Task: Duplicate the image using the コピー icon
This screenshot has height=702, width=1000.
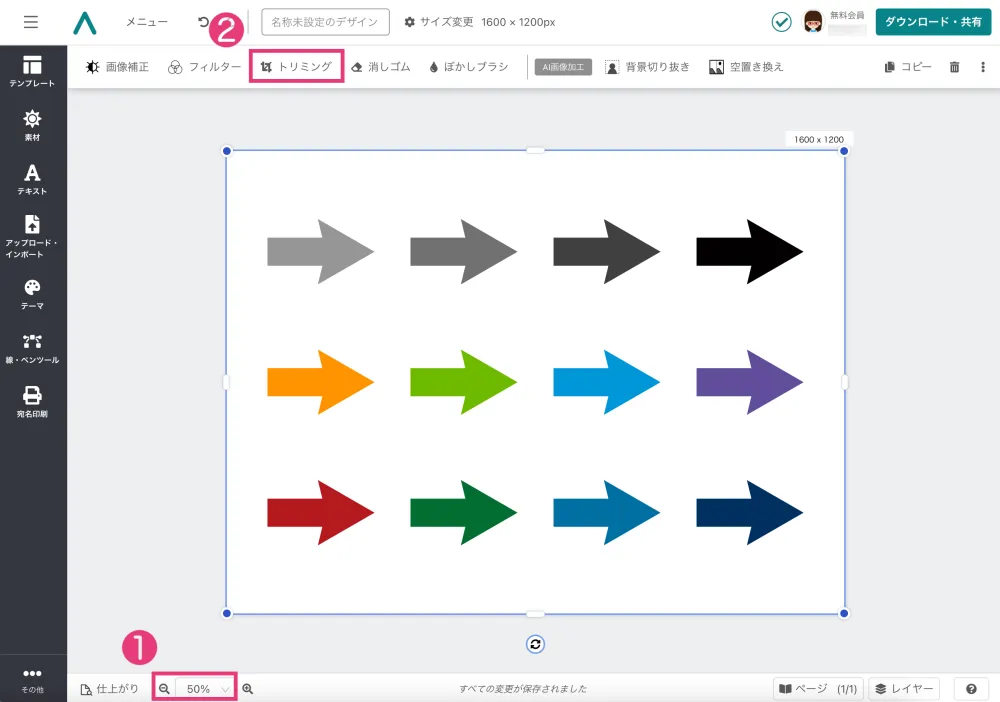Action: click(x=906, y=65)
